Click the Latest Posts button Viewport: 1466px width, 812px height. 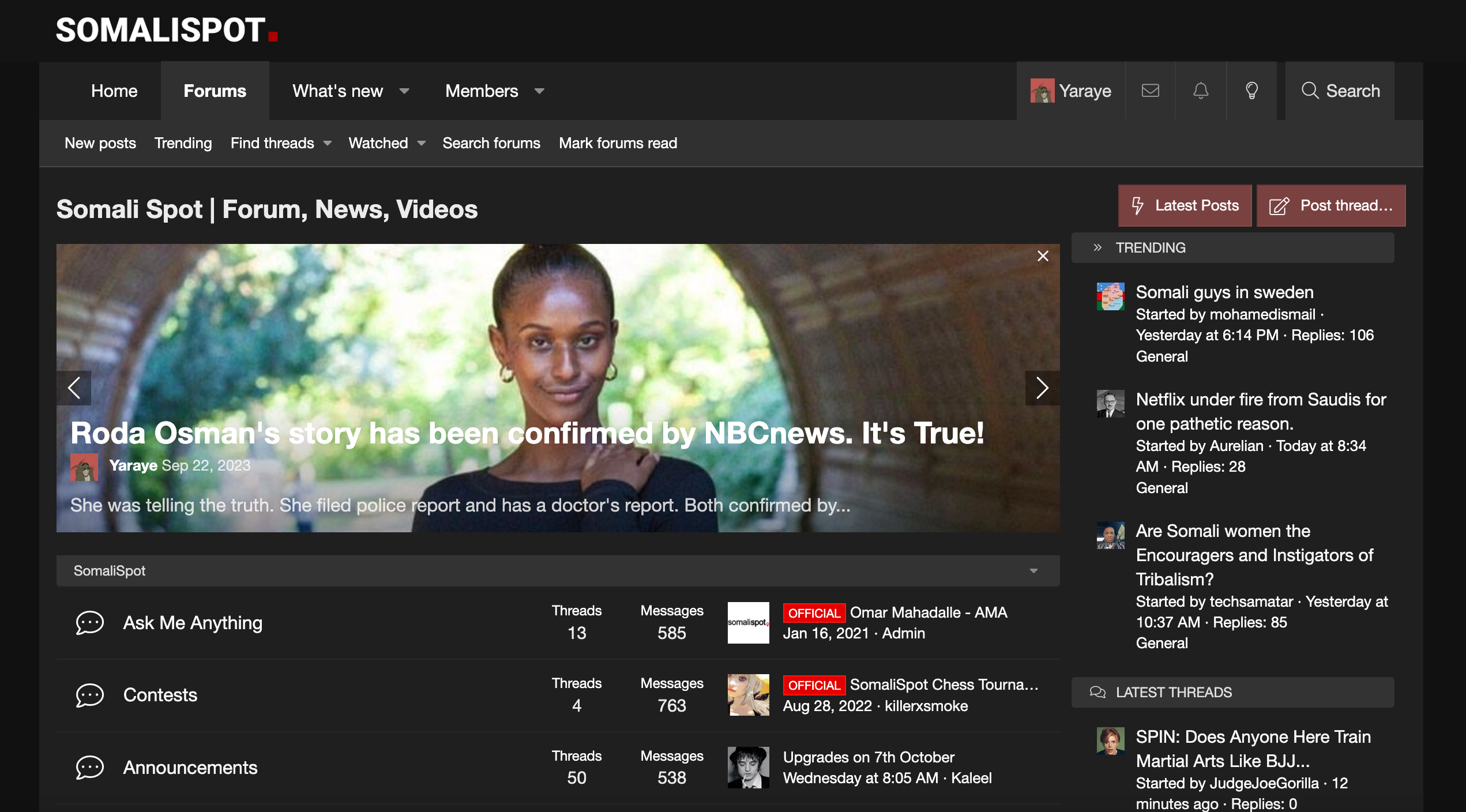1185,205
